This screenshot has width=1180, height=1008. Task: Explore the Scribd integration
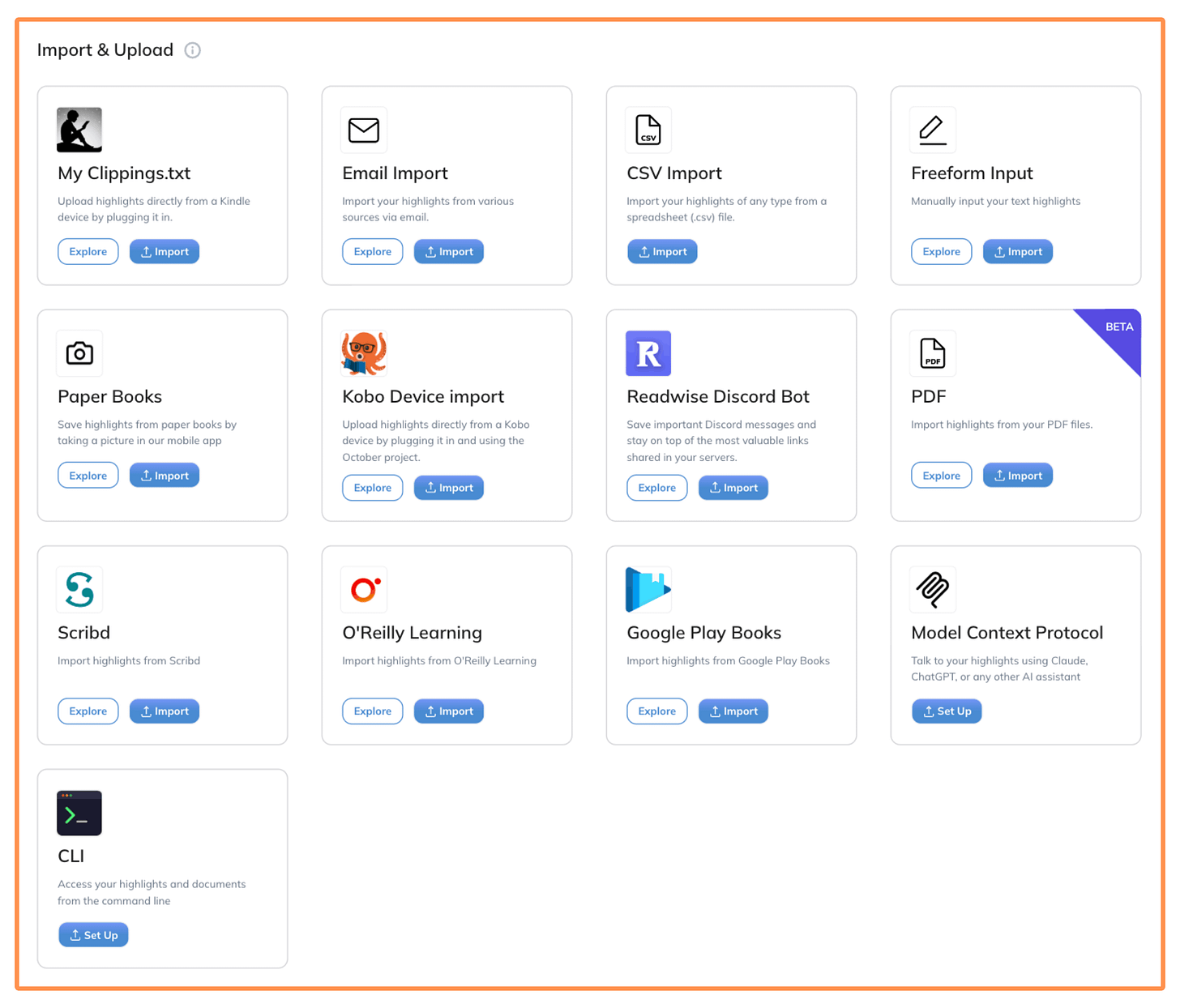coord(88,711)
